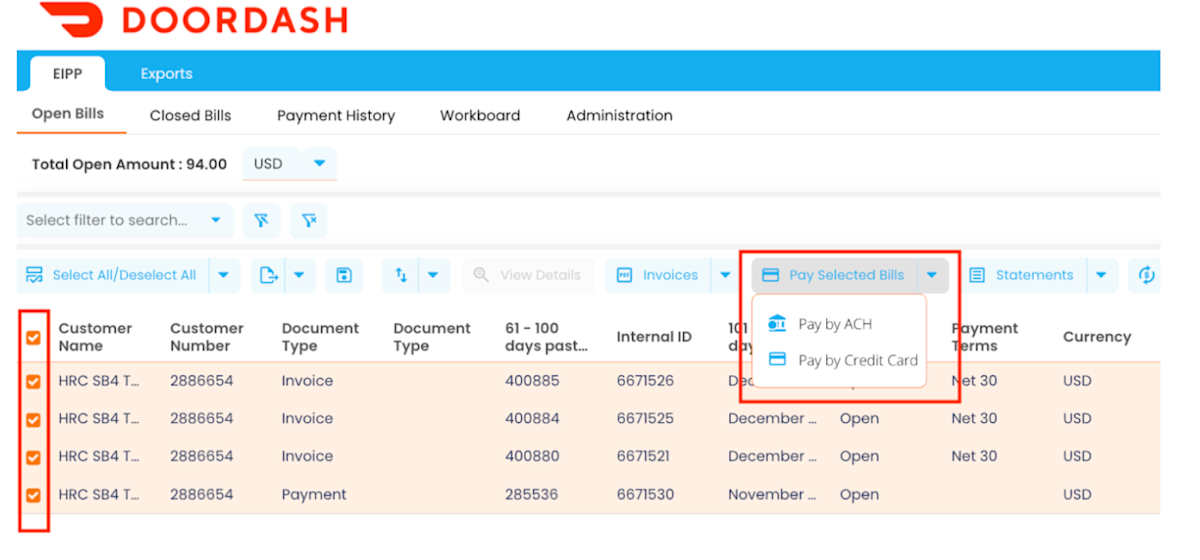Click the card icon beside Pay by Credit Card
The width and height of the screenshot is (1200, 560).
tap(777, 360)
